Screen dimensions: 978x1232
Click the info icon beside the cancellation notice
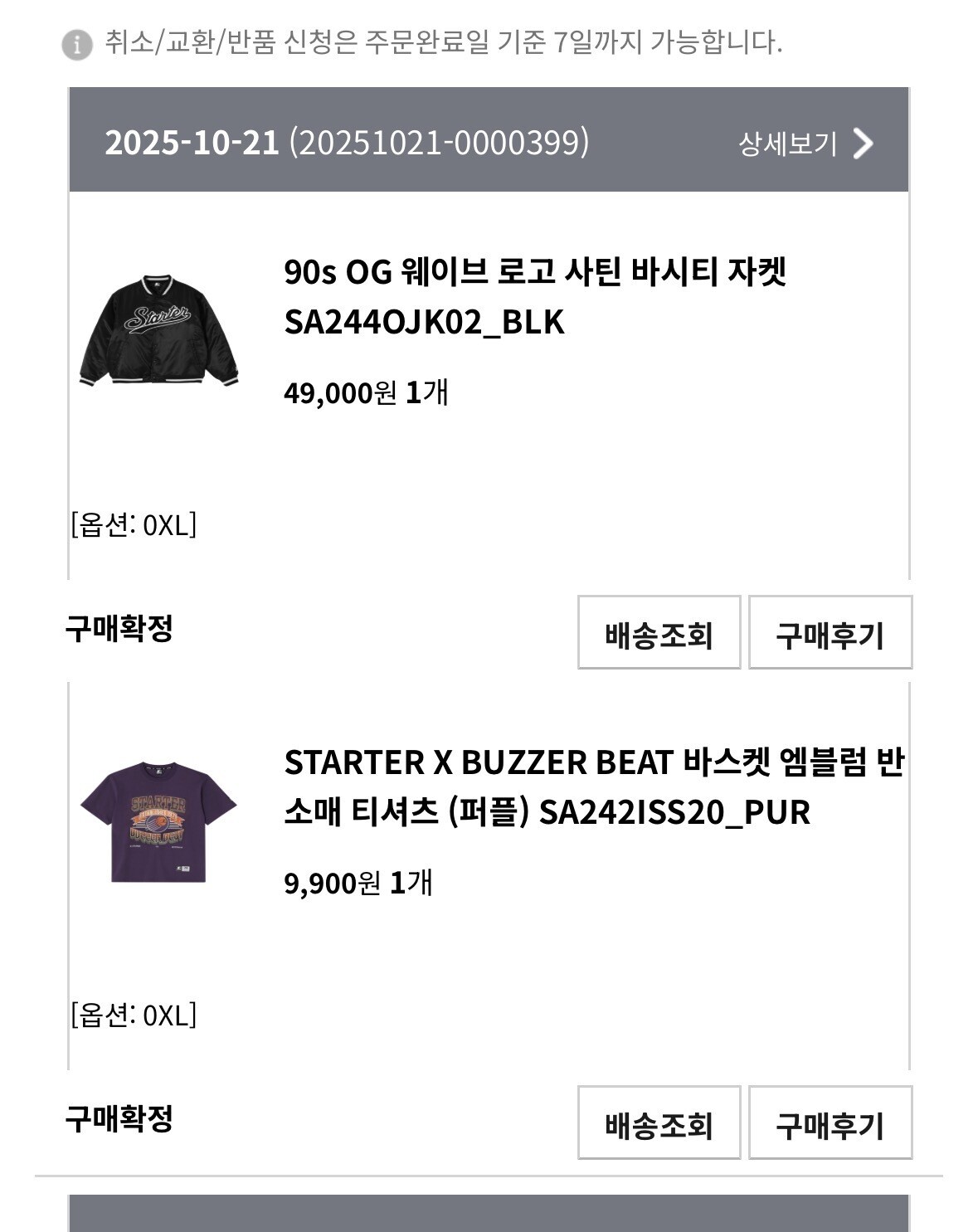tap(77, 44)
